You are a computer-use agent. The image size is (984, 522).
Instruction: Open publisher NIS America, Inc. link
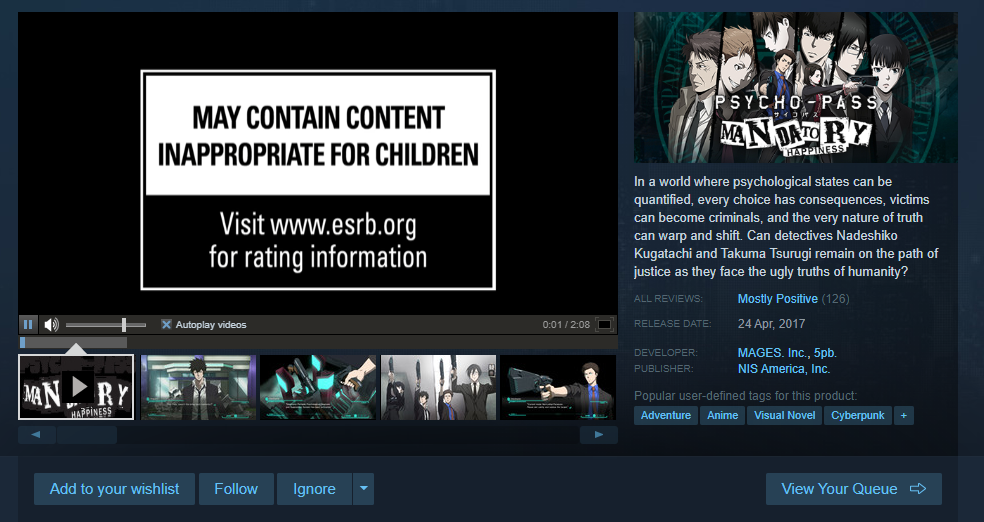click(x=784, y=369)
